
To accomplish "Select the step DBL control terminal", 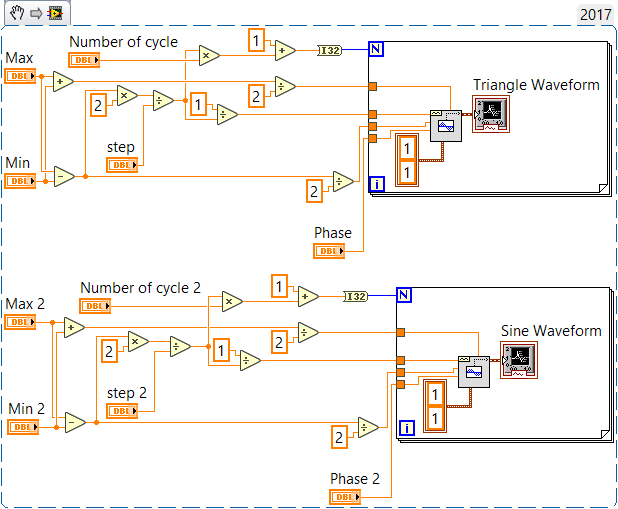I will coord(122,165).
